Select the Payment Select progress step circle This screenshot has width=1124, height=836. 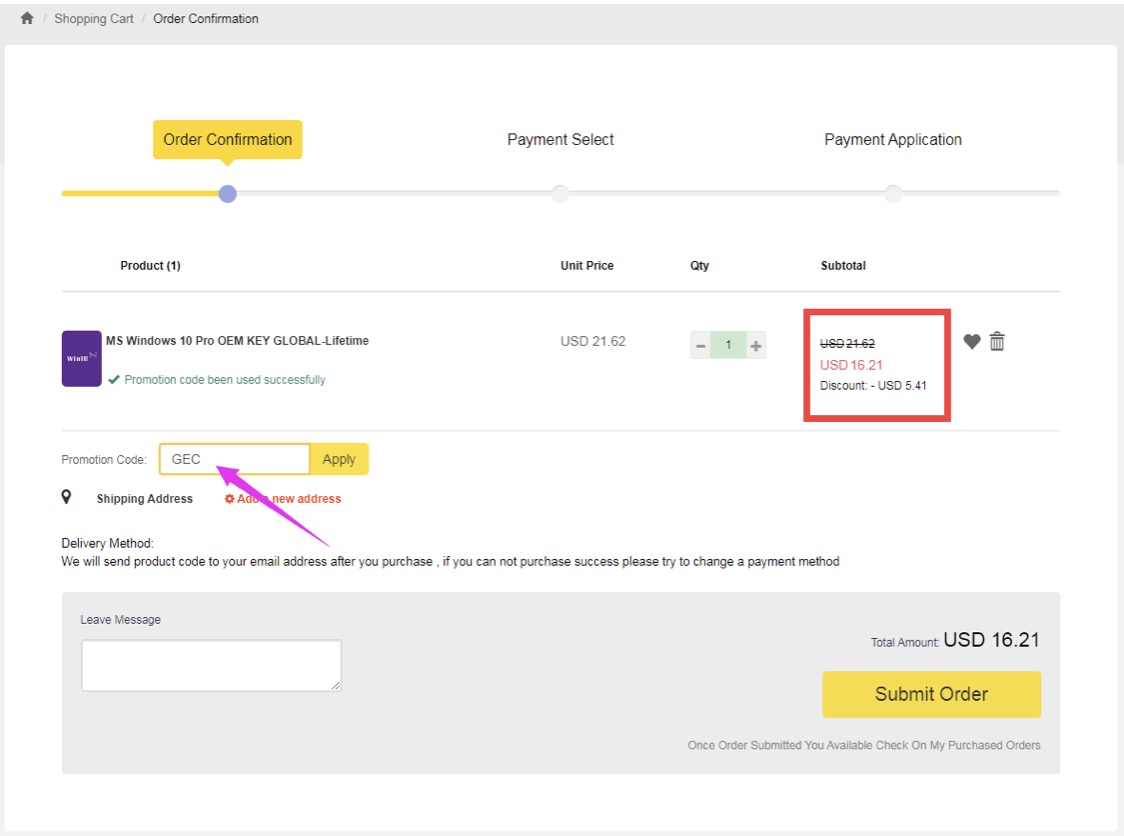[560, 193]
